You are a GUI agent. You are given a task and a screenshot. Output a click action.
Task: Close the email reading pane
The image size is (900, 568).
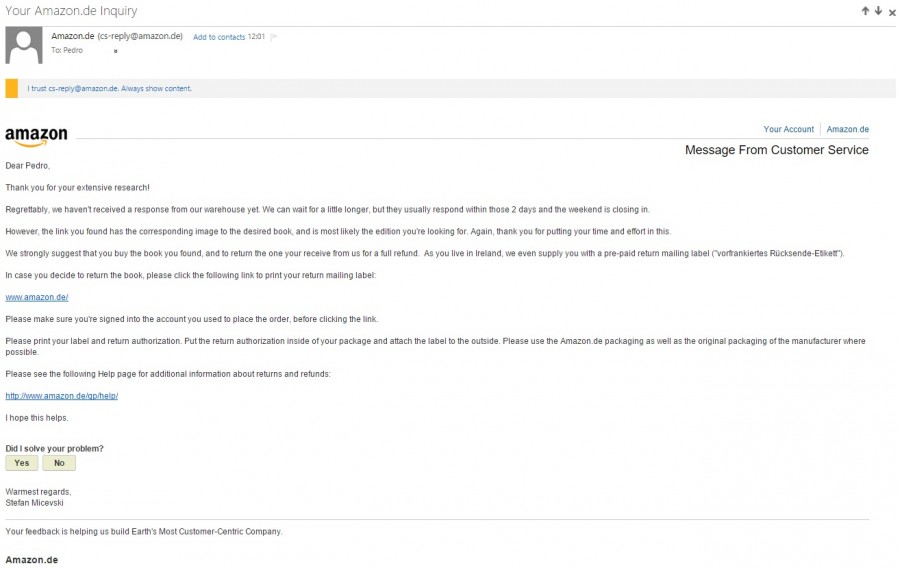(891, 12)
